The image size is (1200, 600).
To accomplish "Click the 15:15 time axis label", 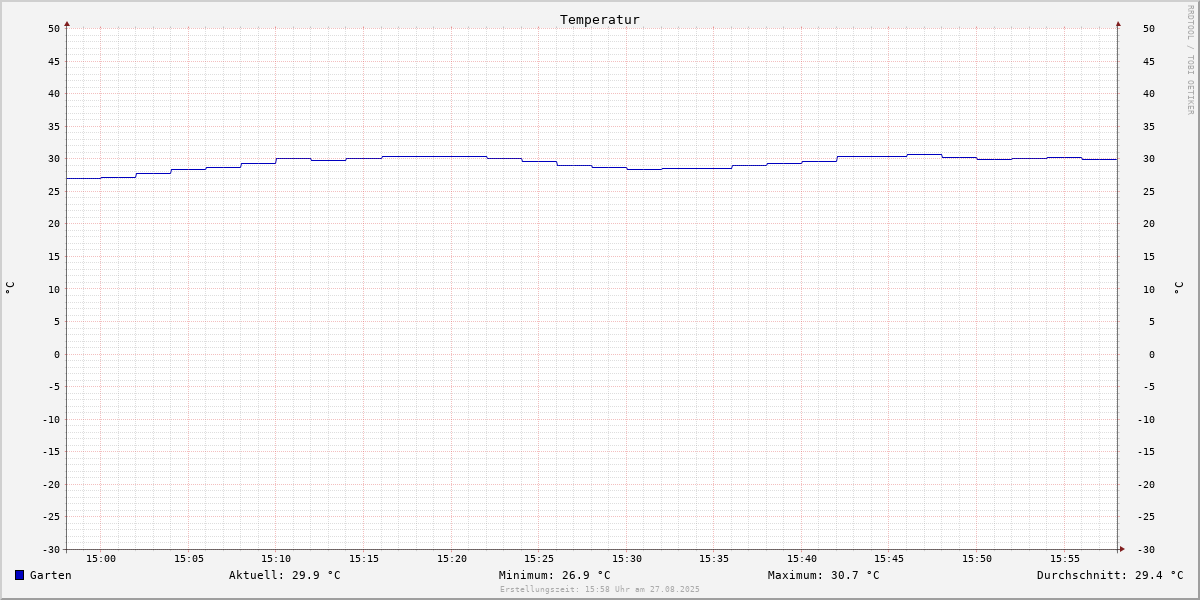I will [364, 559].
